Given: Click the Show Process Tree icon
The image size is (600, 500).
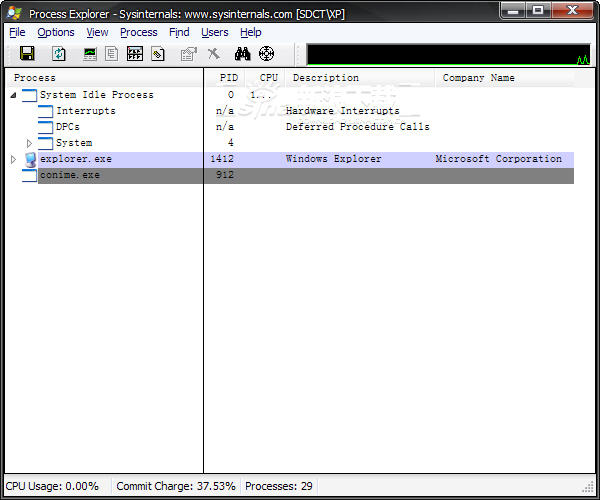Looking at the screenshot, I should [x=111, y=54].
